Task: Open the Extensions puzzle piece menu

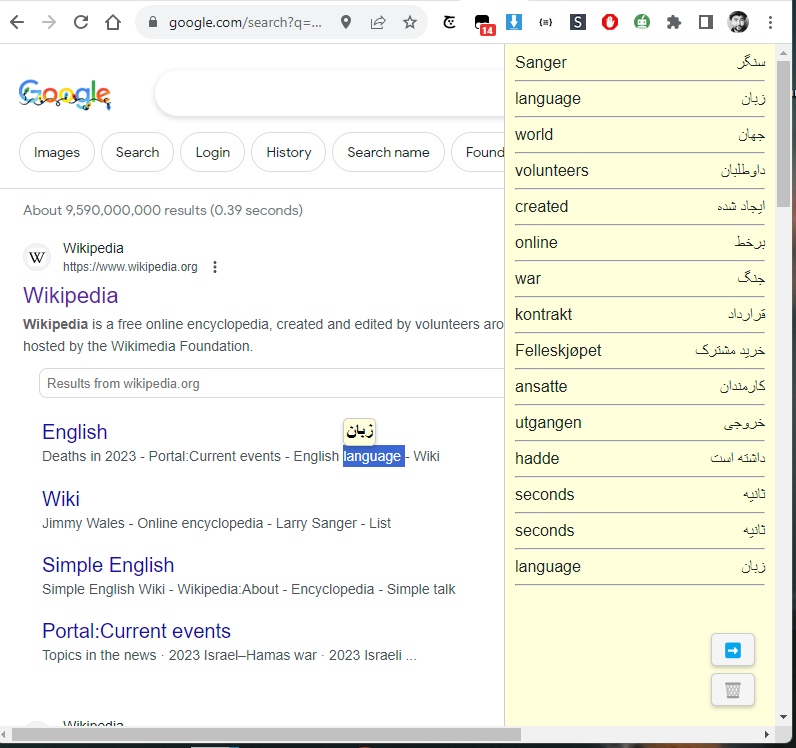Action: [x=674, y=22]
